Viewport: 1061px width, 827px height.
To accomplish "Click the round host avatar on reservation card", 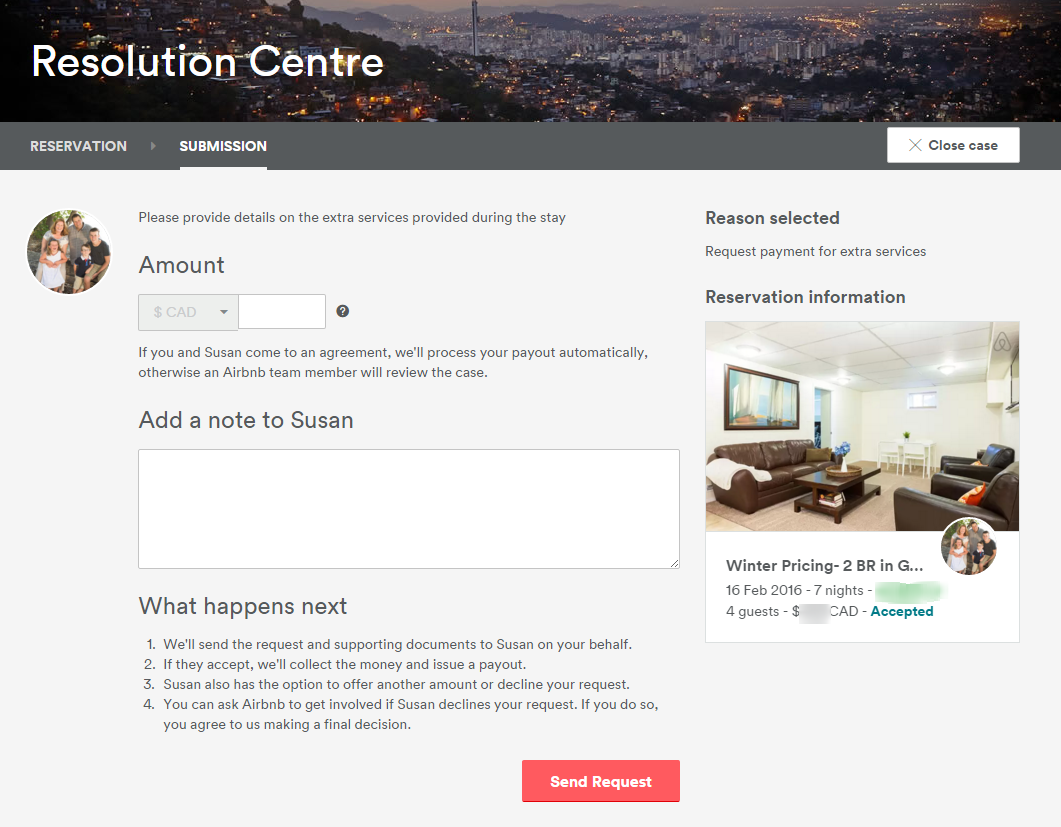I will pos(969,546).
